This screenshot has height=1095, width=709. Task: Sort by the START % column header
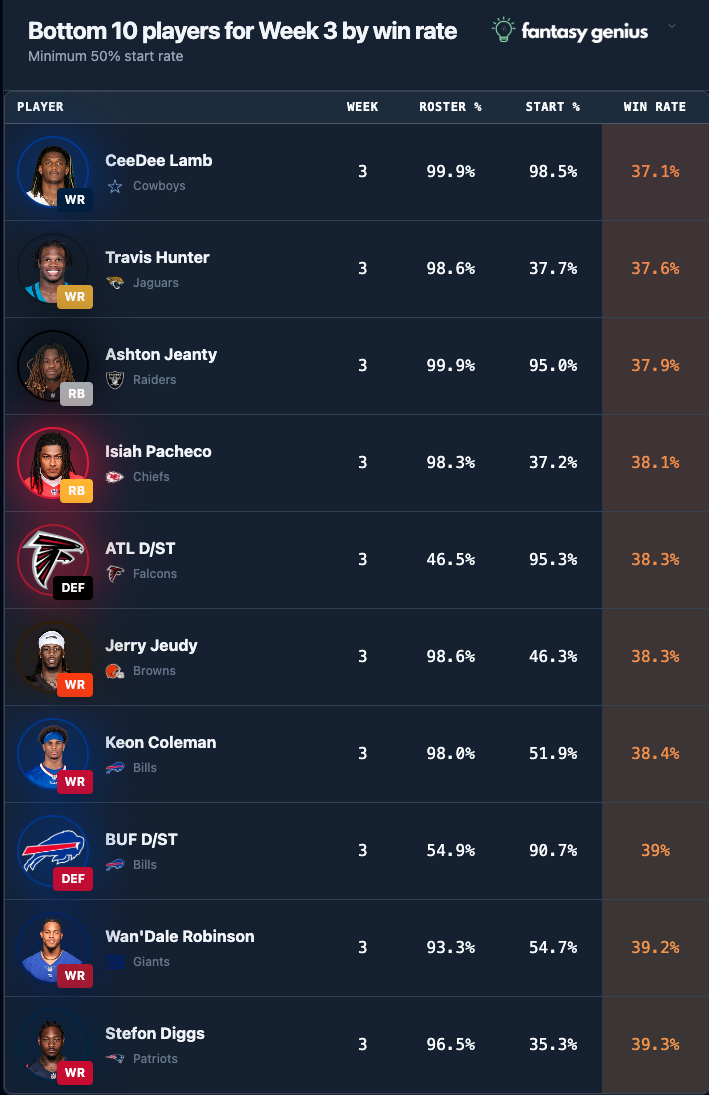coord(553,107)
